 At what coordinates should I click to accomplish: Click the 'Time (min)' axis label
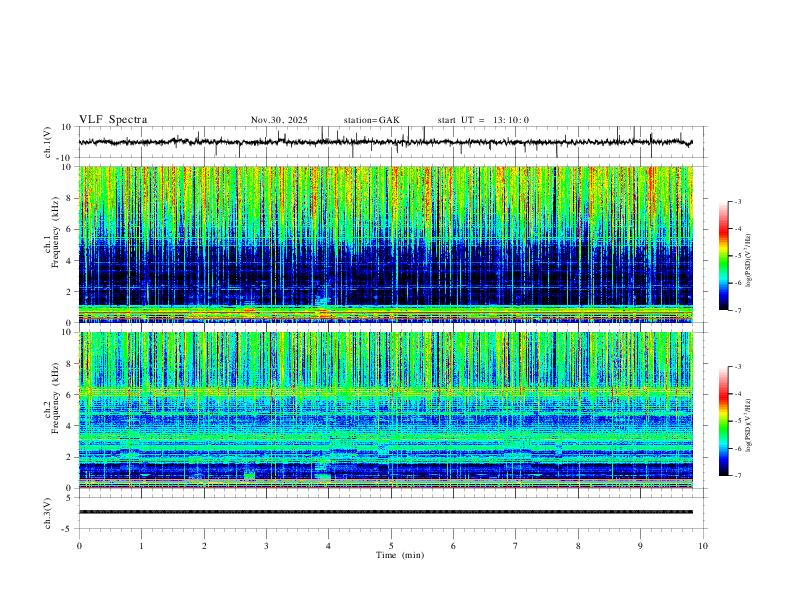pos(400,555)
